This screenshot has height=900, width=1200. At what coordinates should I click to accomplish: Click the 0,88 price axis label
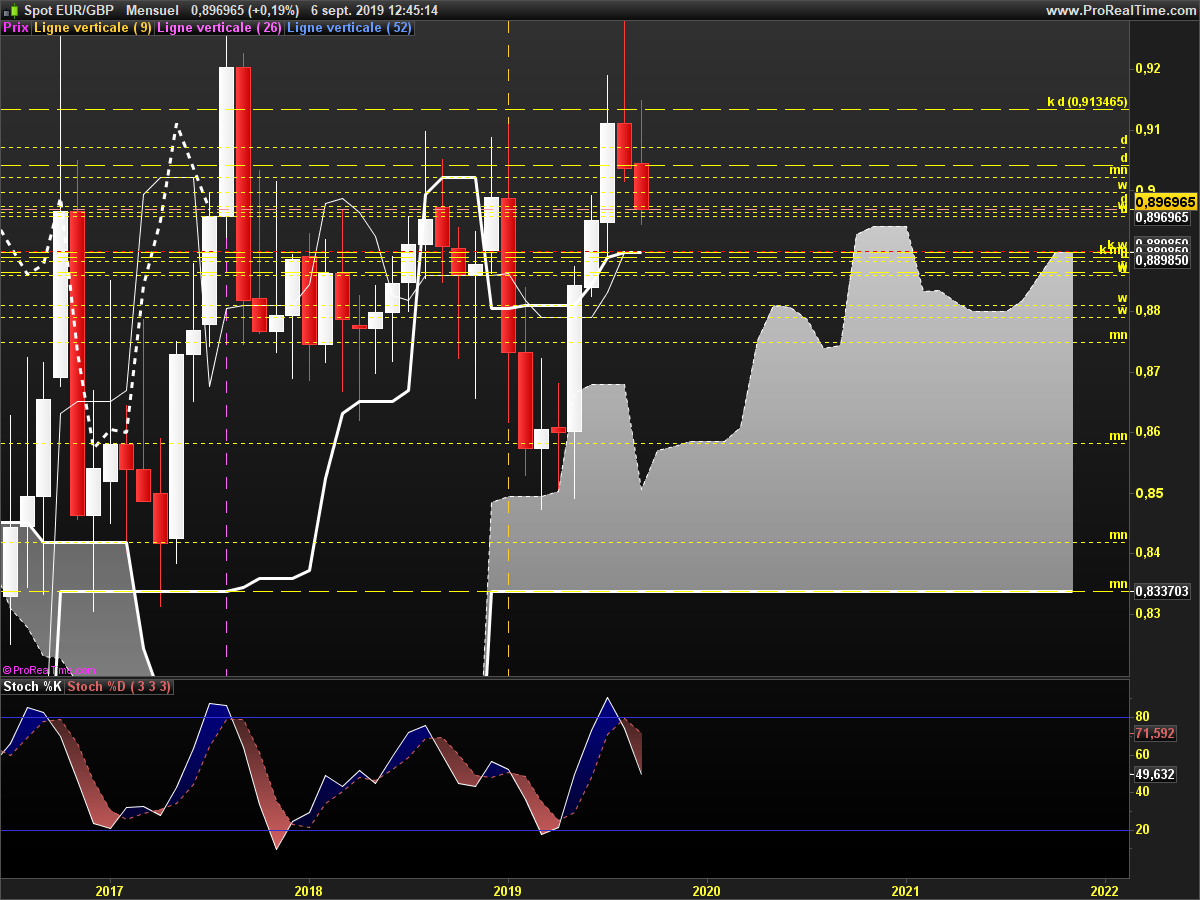click(x=1148, y=311)
